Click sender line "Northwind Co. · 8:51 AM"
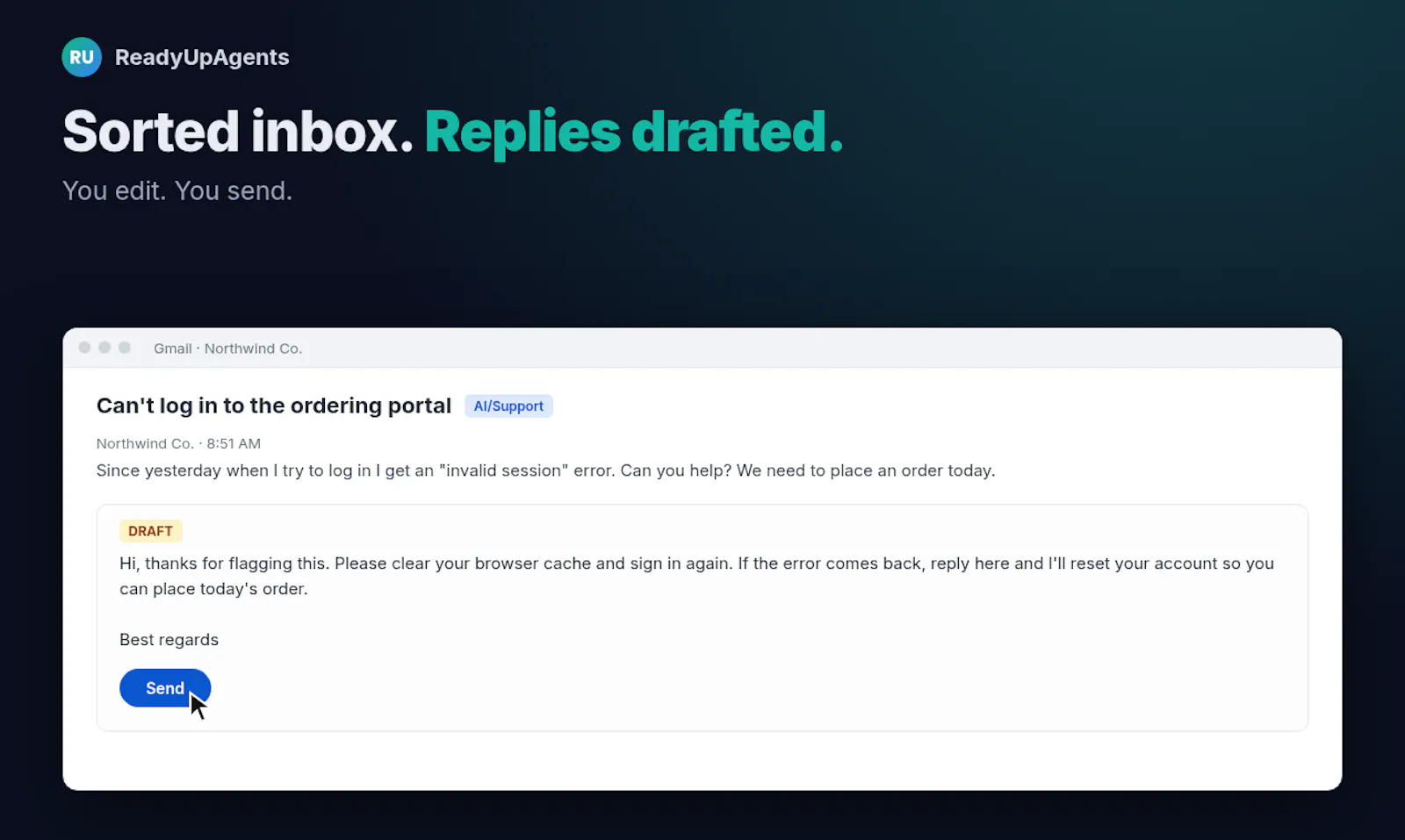Image resolution: width=1405 pixels, height=840 pixels. click(x=178, y=443)
